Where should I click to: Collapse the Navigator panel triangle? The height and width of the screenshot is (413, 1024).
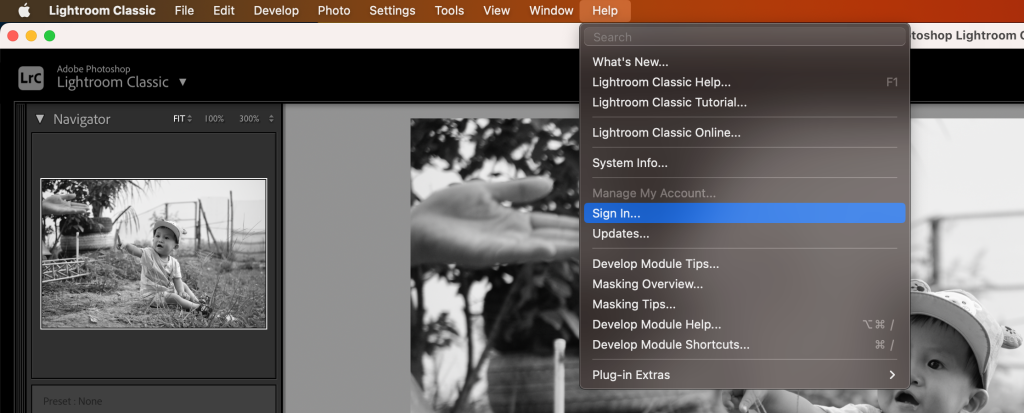click(x=40, y=119)
